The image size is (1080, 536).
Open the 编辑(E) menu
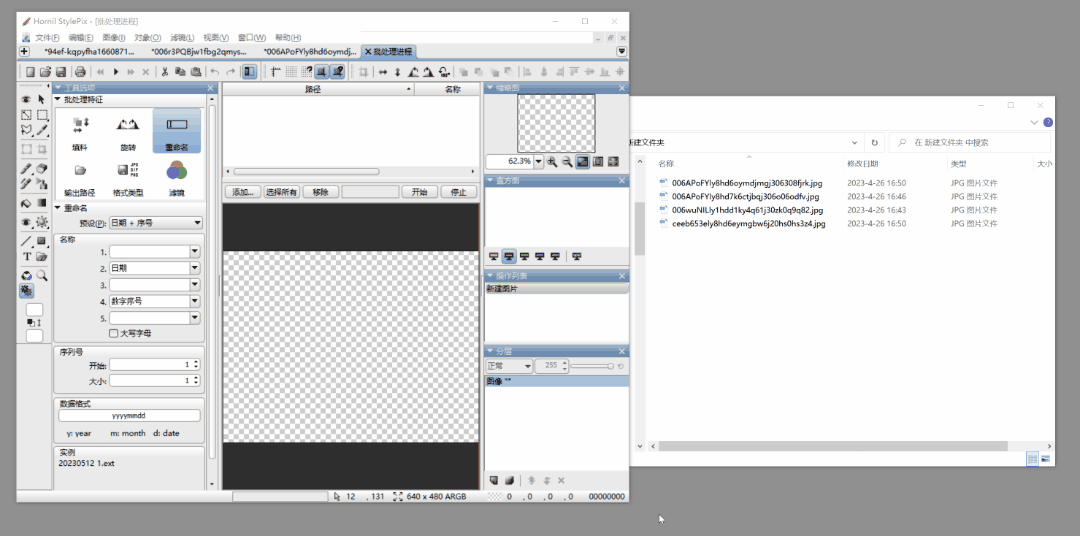pyautogui.click(x=81, y=37)
